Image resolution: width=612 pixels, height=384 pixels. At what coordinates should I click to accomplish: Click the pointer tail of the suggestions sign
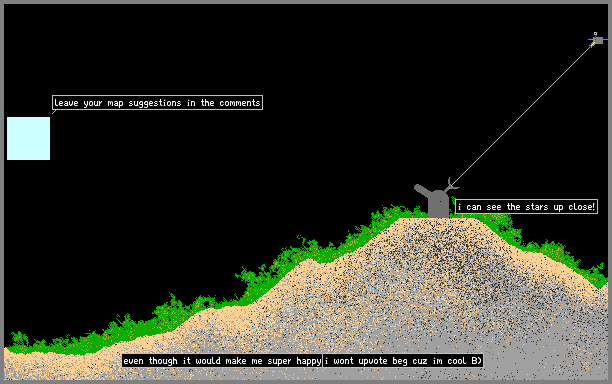tap(54, 112)
